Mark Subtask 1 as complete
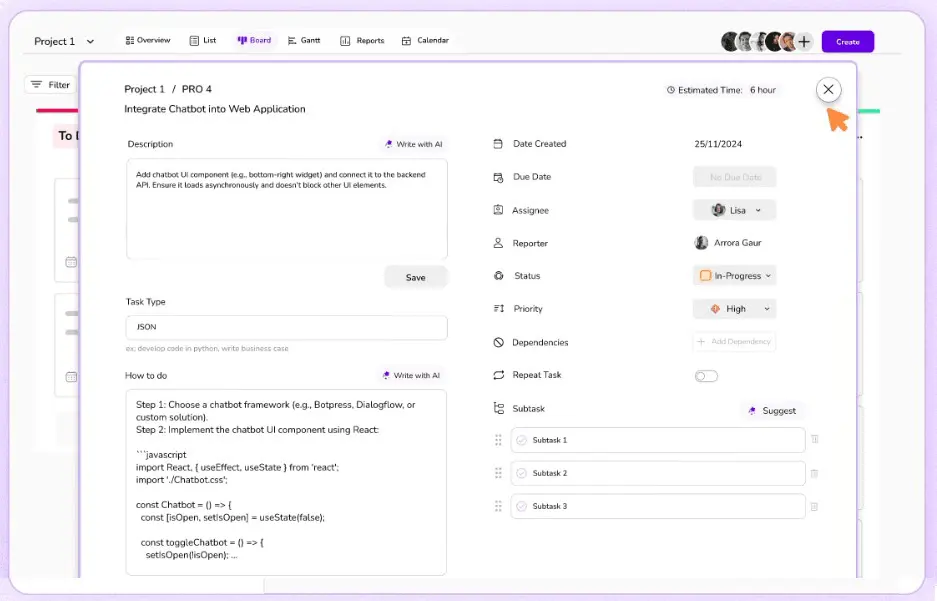Screen dimensions: 937x601 pos(521,440)
